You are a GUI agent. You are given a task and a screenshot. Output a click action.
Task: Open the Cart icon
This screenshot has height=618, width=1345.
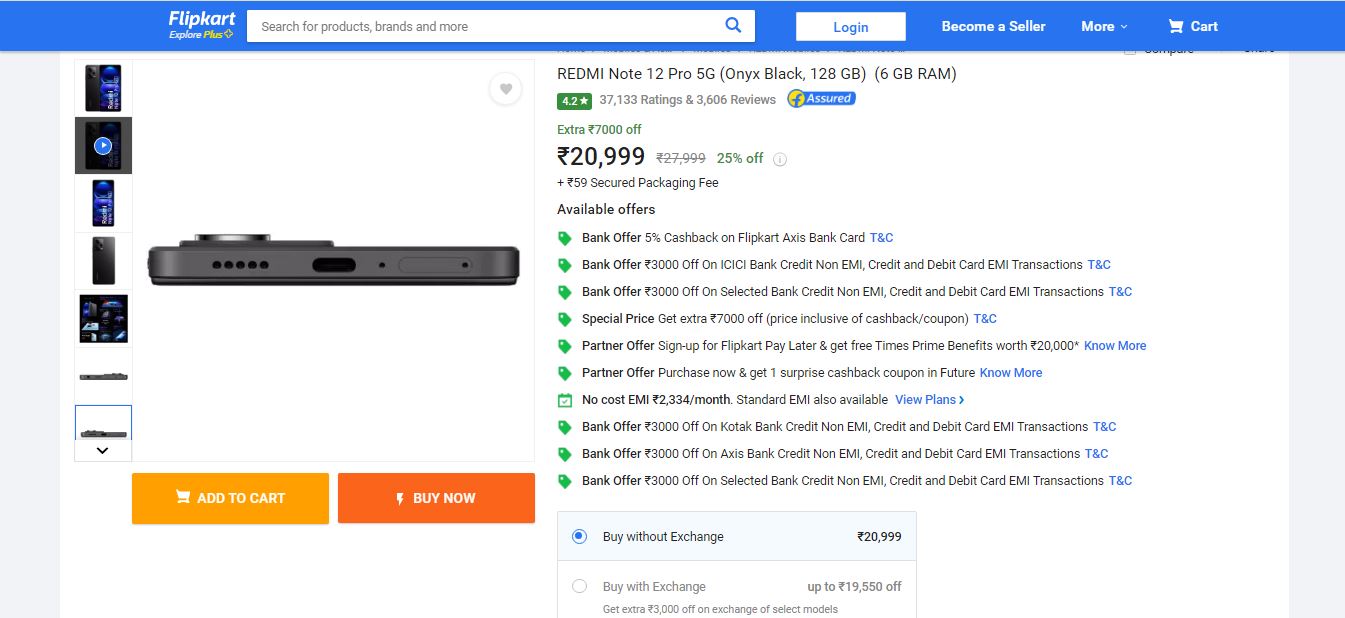coord(1176,26)
